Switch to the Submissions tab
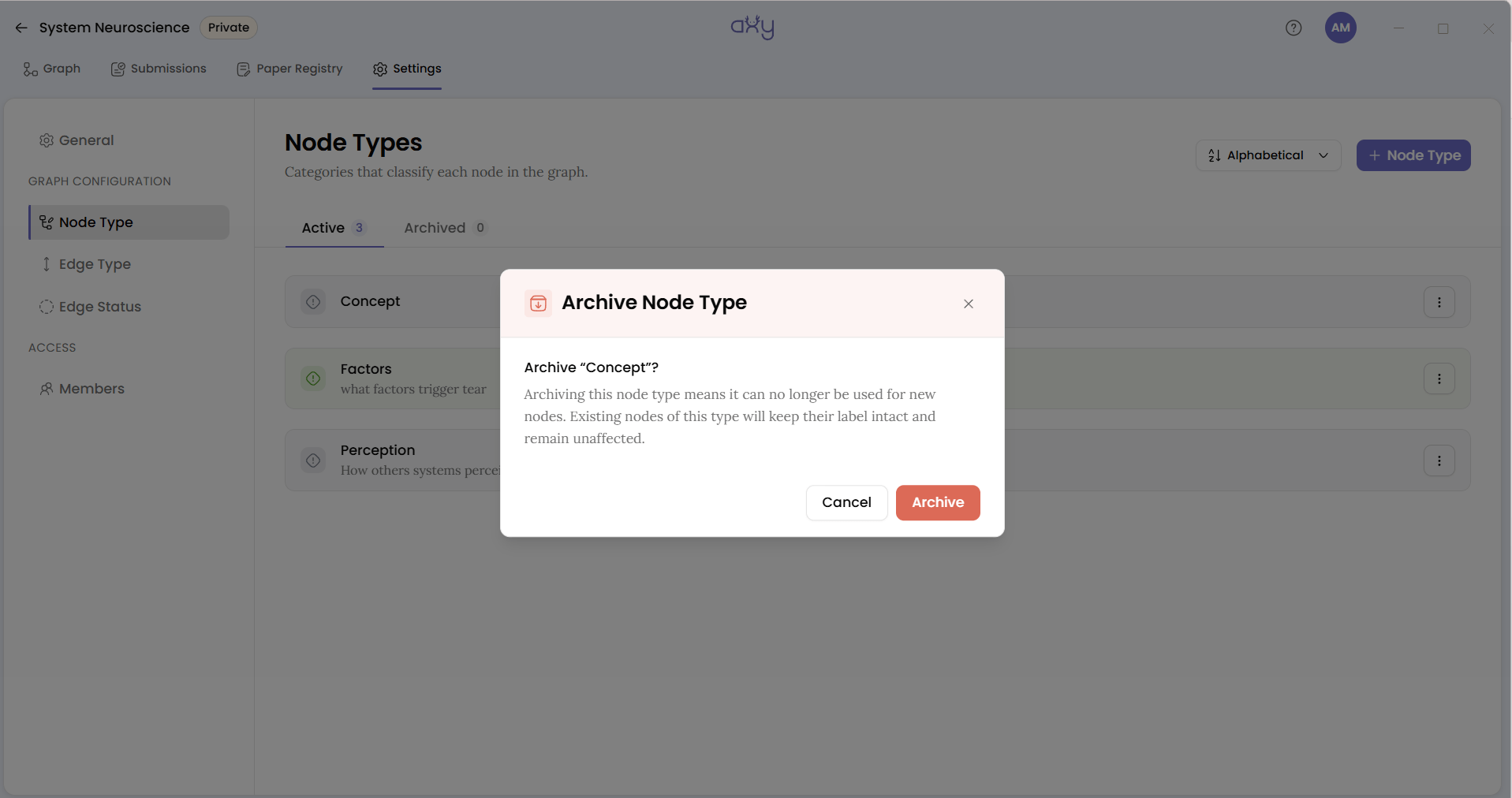The width and height of the screenshot is (1512, 798). click(x=159, y=69)
